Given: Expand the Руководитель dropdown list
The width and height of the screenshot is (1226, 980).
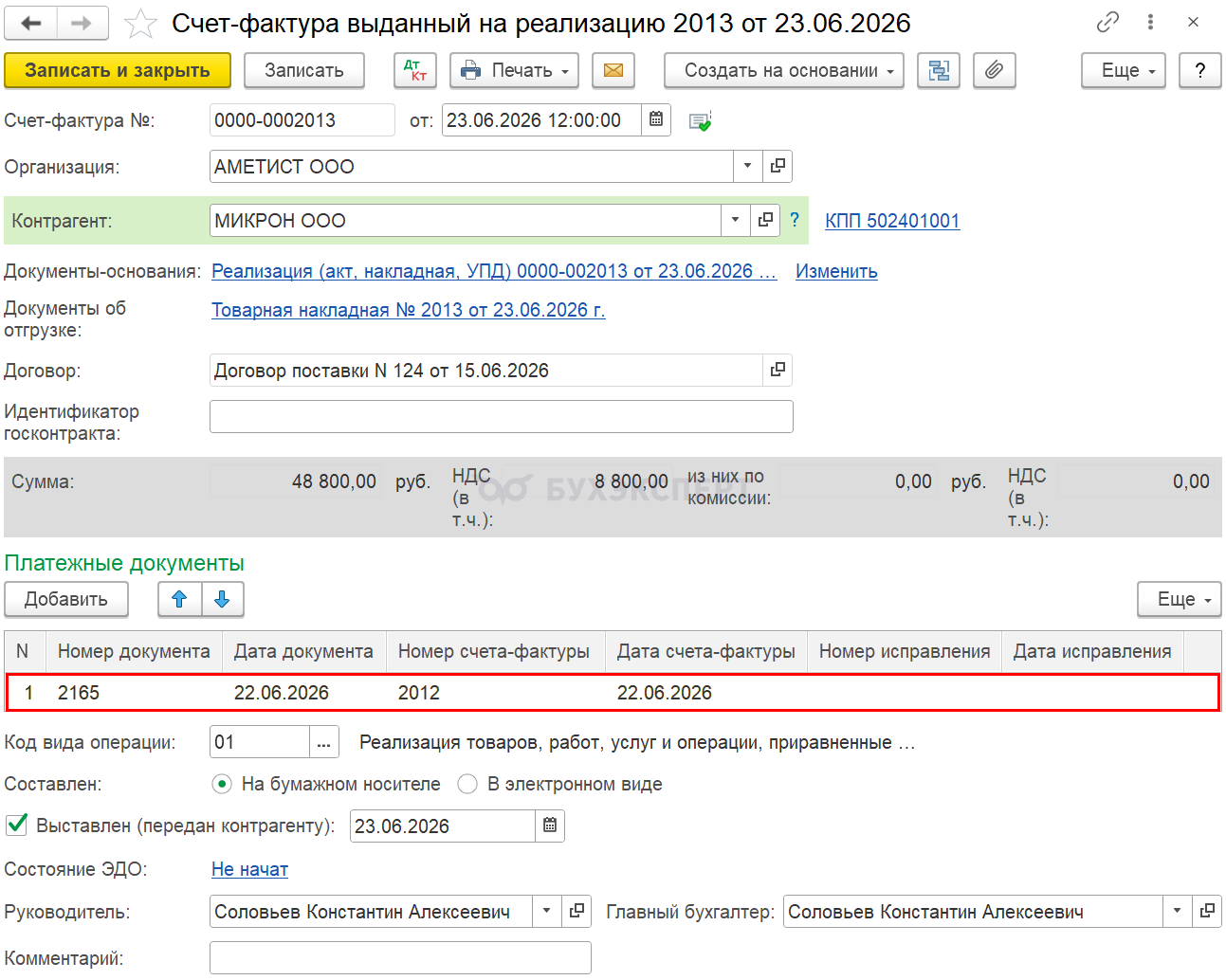Looking at the screenshot, I should 546,912.
